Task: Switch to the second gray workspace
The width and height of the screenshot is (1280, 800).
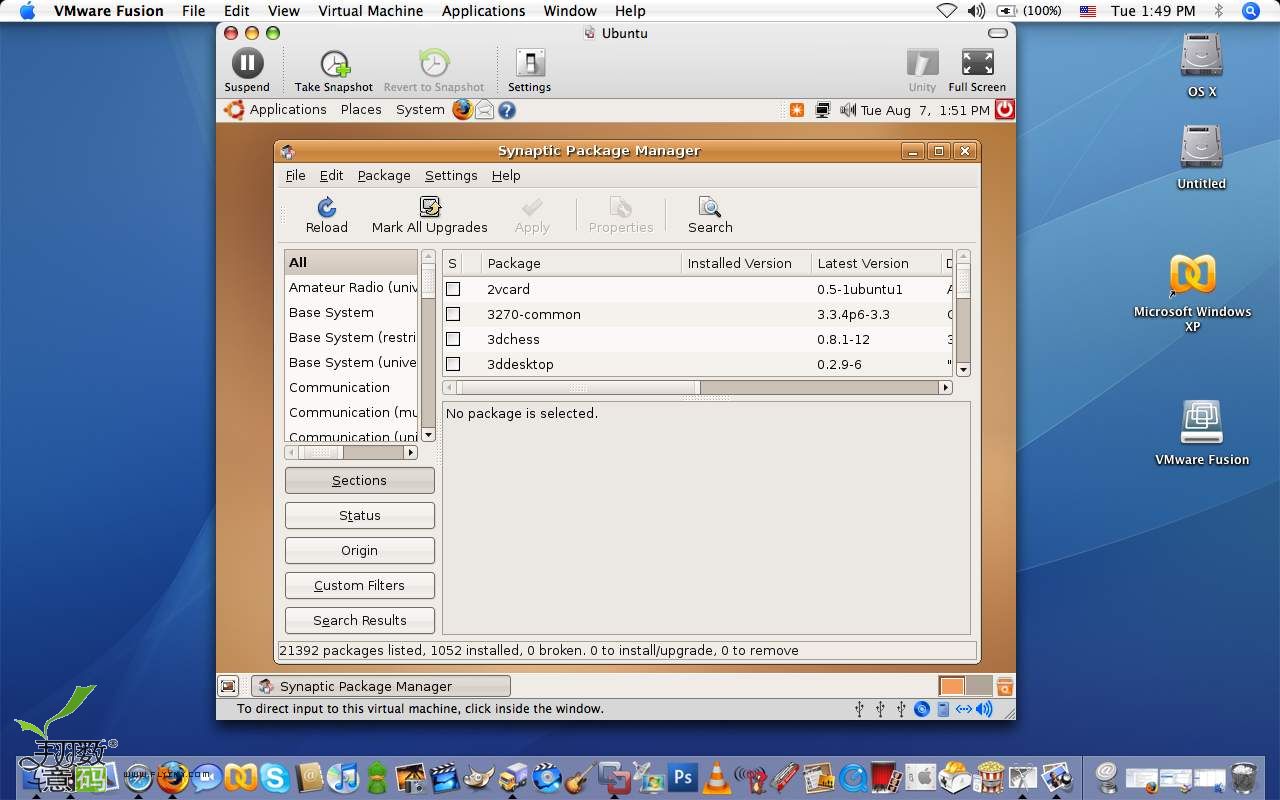Action: pyautogui.click(x=979, y=686)
